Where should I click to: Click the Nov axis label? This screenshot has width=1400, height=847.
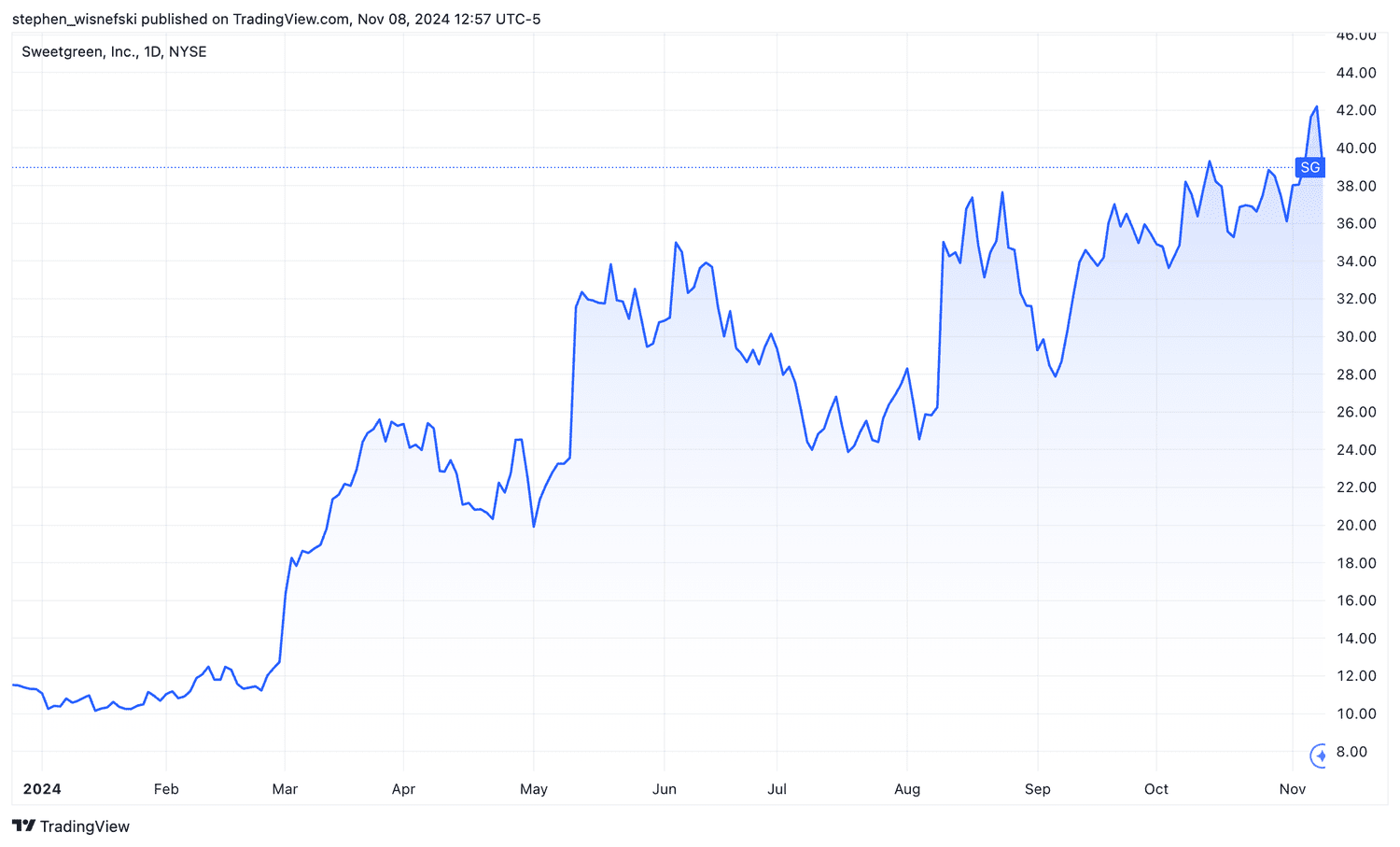click(1293, 789)
